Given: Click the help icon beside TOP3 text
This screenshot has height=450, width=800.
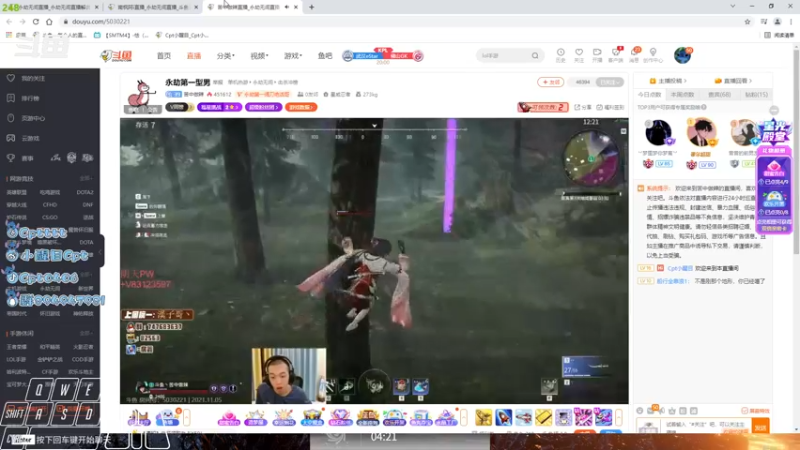Looking at the screenshot, I should click(x=704, y=107).
